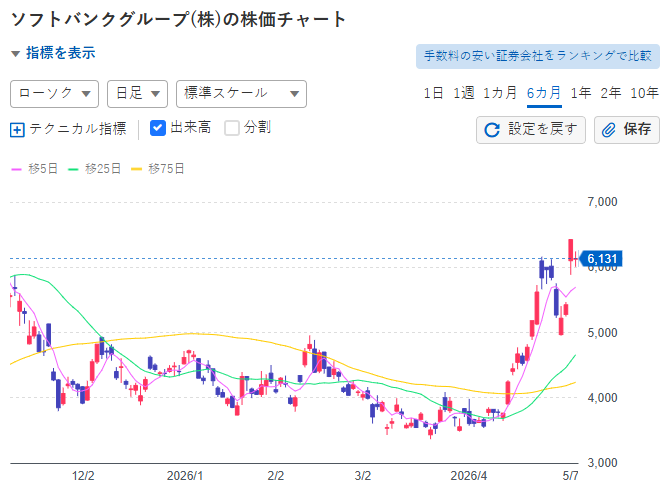Select the 1カ月 period tab
This screenshot has width=671, height=493.
(x=500, y=93)
